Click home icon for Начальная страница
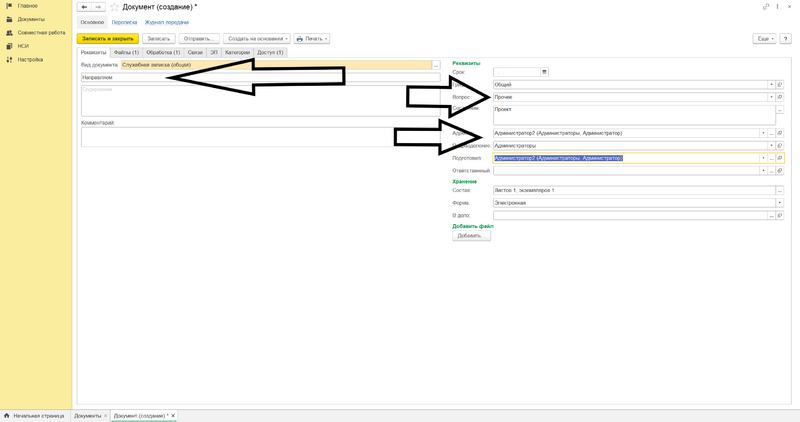 pos(7,415)
